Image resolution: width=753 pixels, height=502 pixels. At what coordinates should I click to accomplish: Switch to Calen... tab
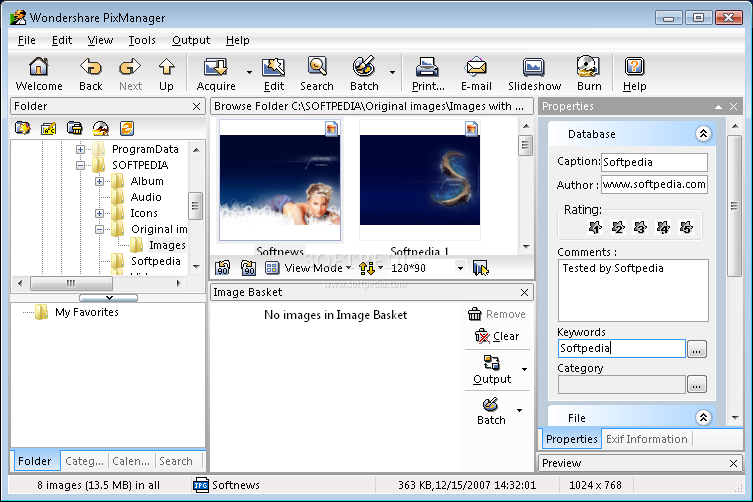click(x=131, y=461)
